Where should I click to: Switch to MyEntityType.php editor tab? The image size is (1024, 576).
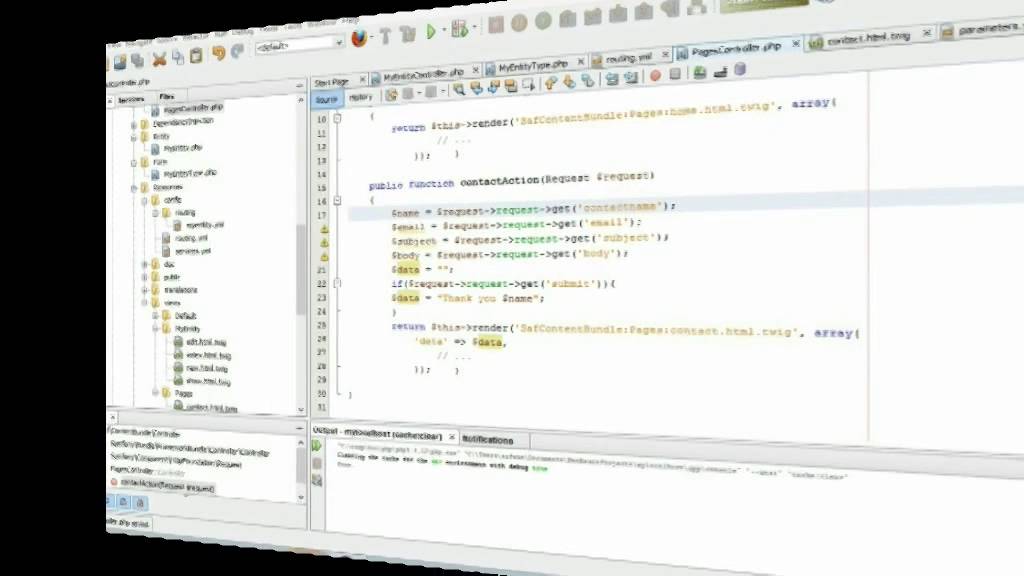coord(533,67)
